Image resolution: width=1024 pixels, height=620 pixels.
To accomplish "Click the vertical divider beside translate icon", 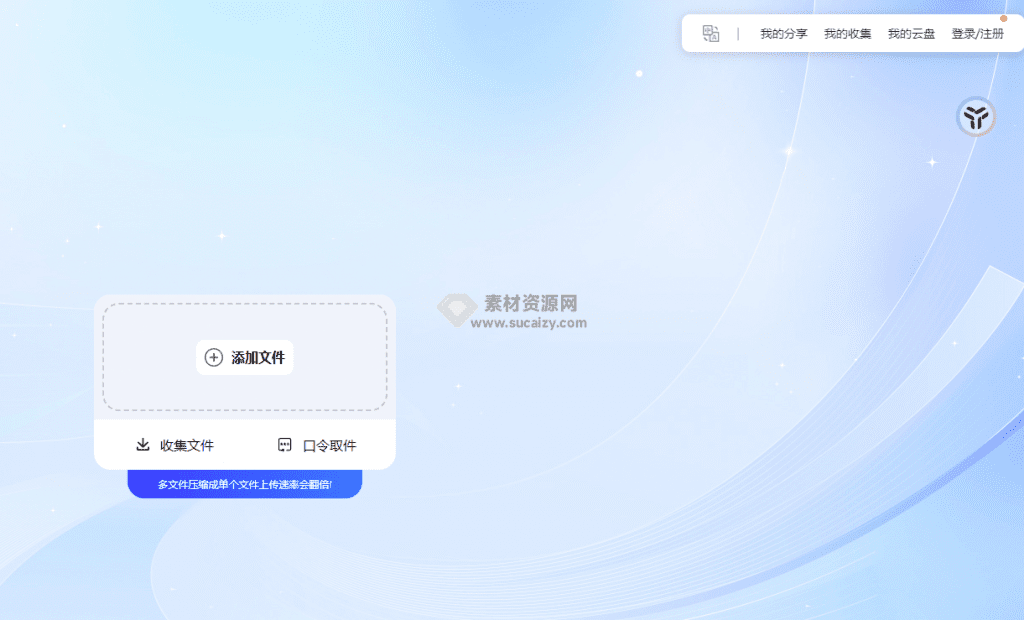I will [x=738, y=33].
